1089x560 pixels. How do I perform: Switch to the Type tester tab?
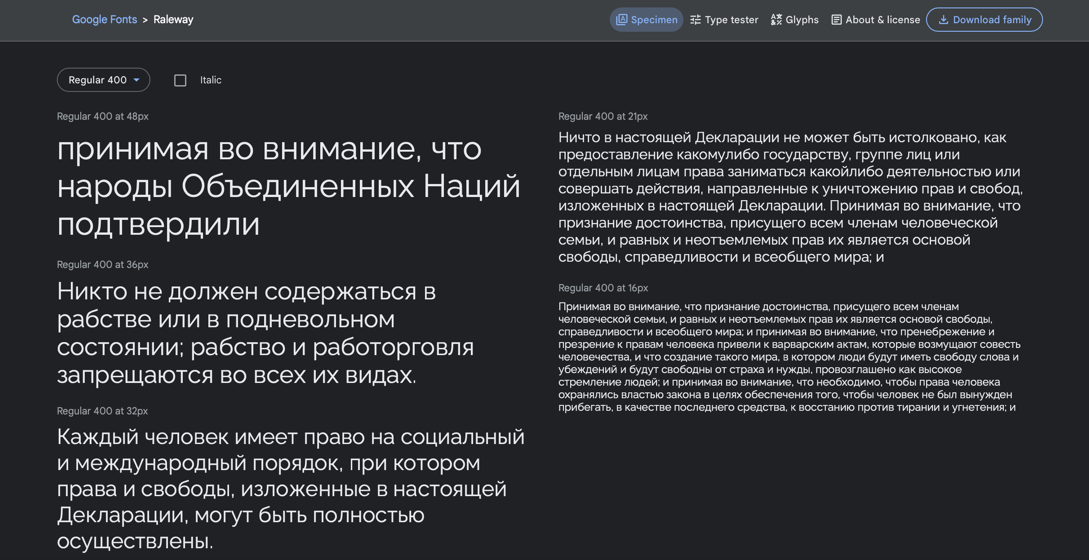(x=731, y=20)
